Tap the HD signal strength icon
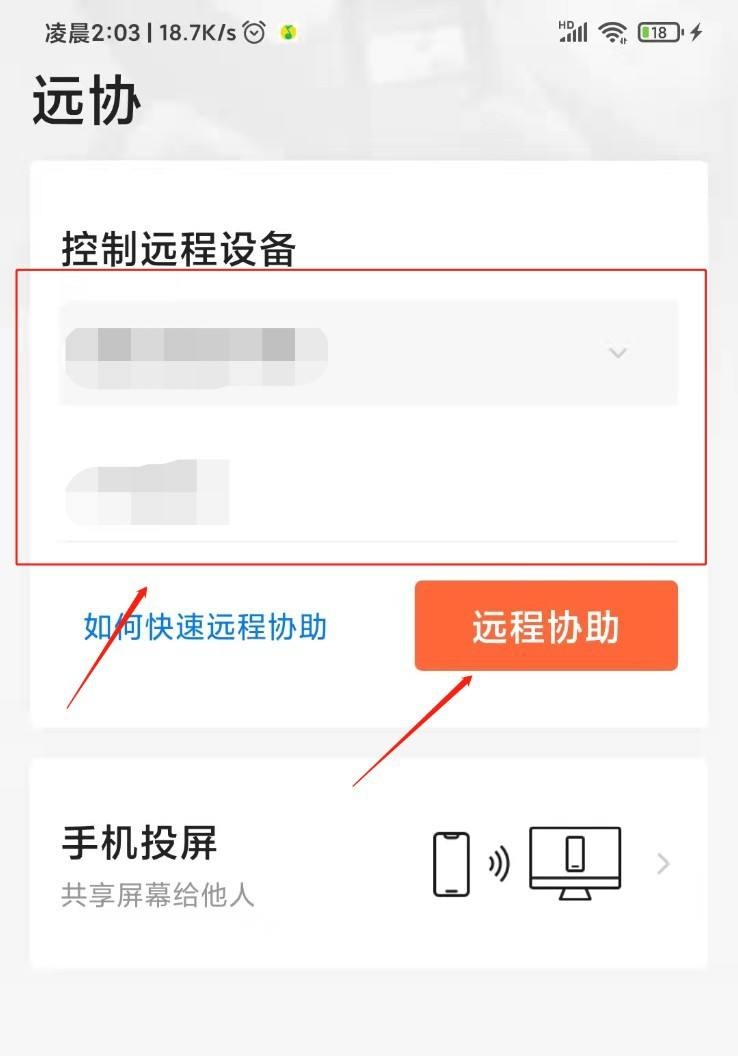This screenshot has height=1056, width=738. pyautogui.click(x=572, y=31)
